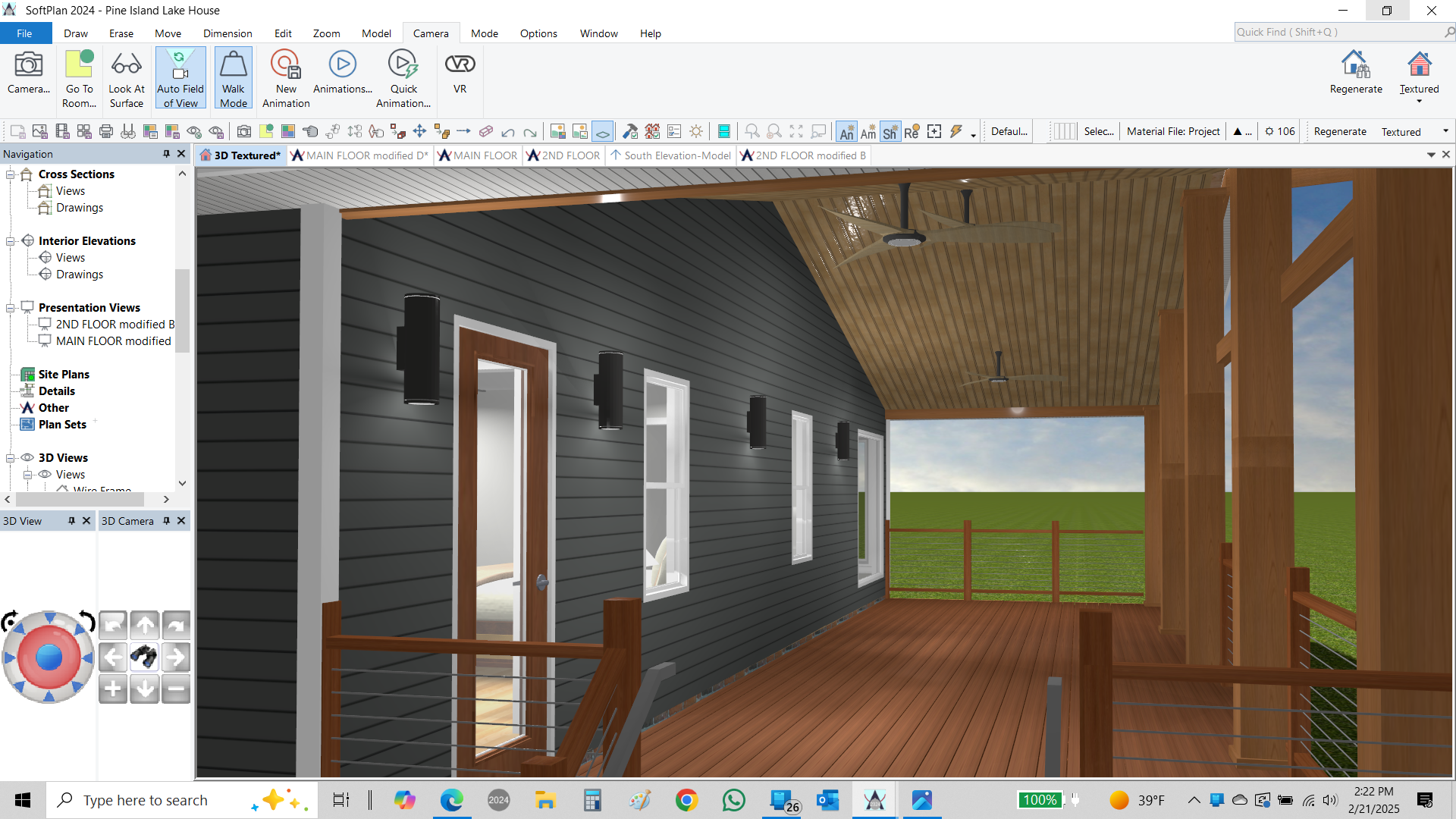Toggle the Sh shadows button
The image size is (1456, 819).
(x=890, y=132)
